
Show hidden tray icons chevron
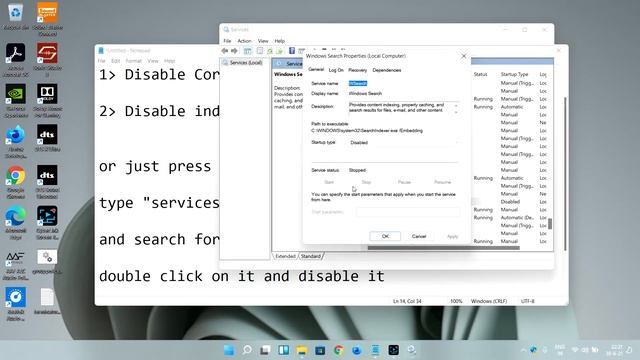point(523,350)
